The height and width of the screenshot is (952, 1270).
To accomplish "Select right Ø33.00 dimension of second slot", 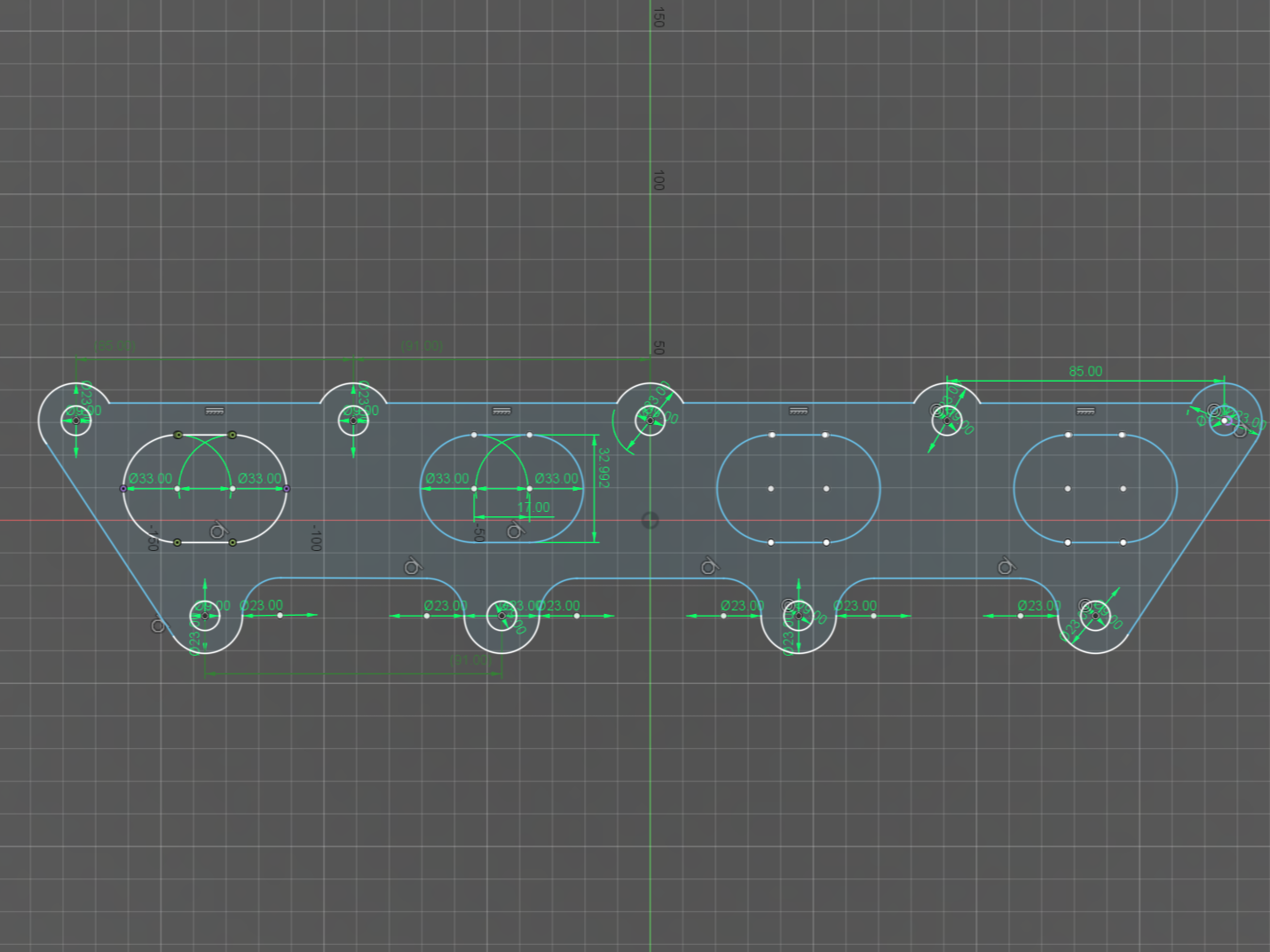I will click(556, 478).
